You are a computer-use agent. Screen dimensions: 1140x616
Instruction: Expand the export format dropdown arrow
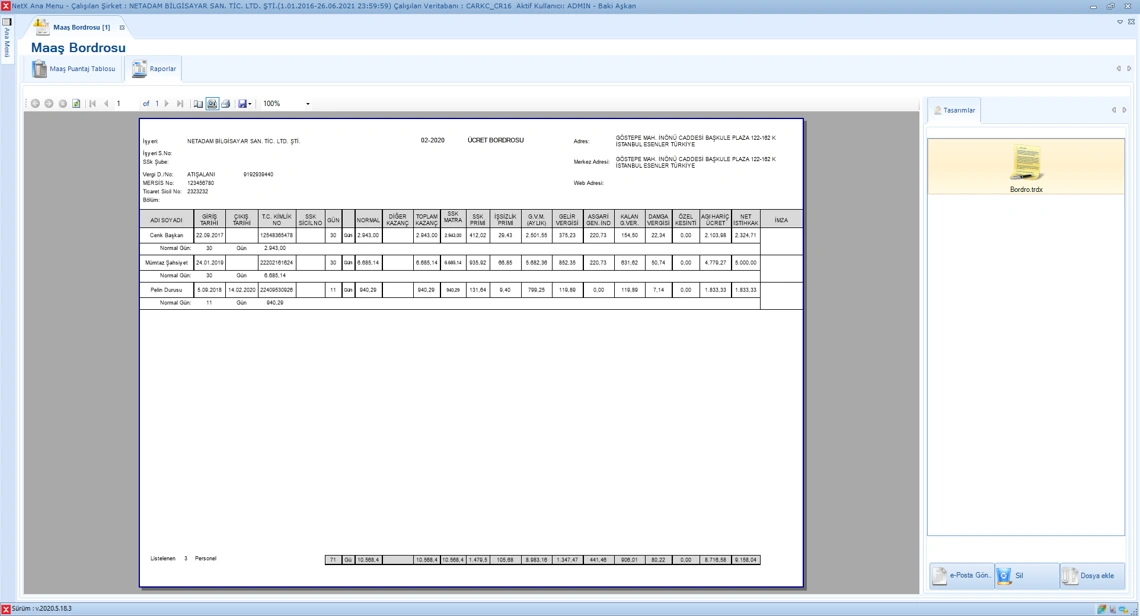tap(250, 104)
